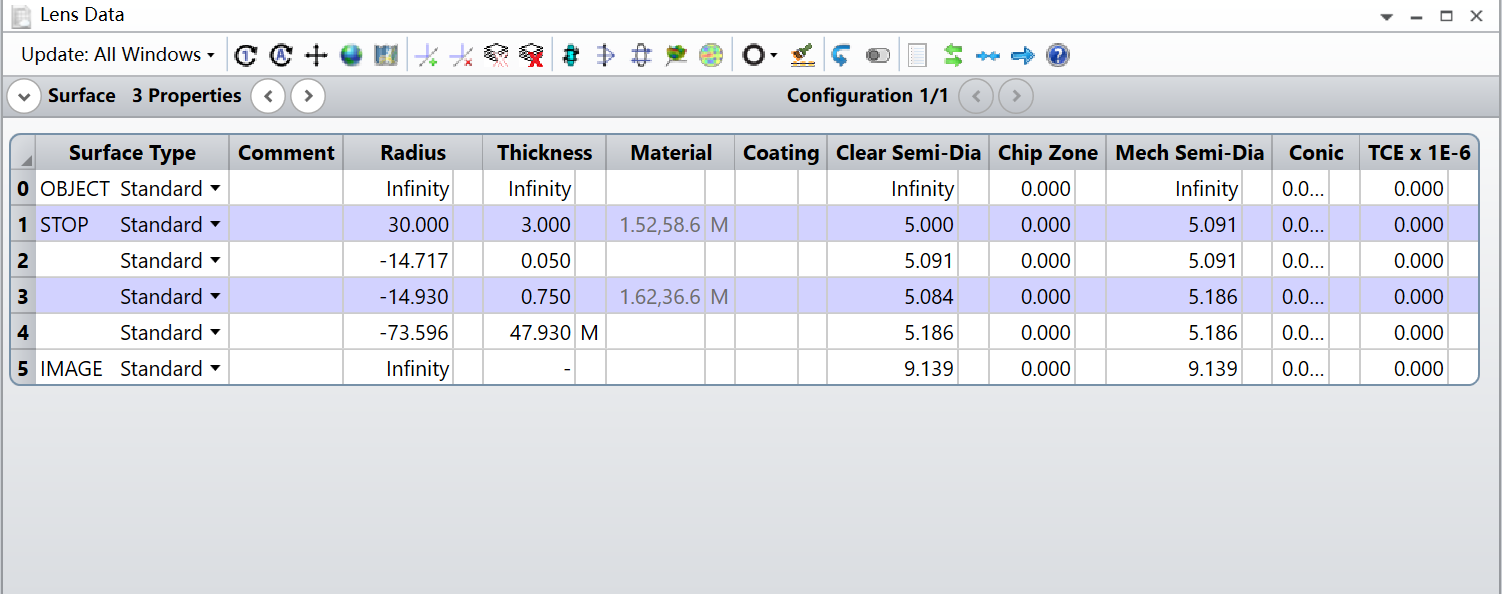The height and width of the screenshot is (594, 1502).
Task: Go to previous surface properties
Action: point(268,96)
